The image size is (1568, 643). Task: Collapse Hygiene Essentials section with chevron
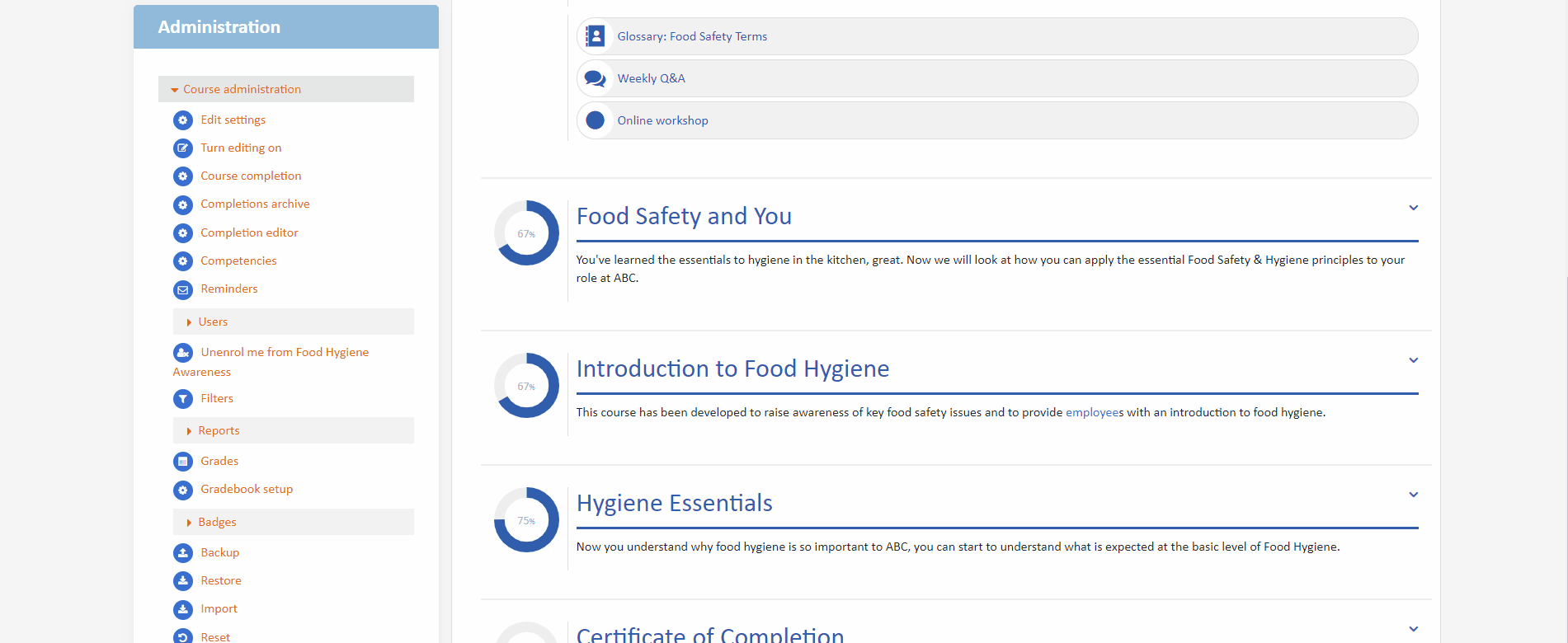[x=1413, y=495]
